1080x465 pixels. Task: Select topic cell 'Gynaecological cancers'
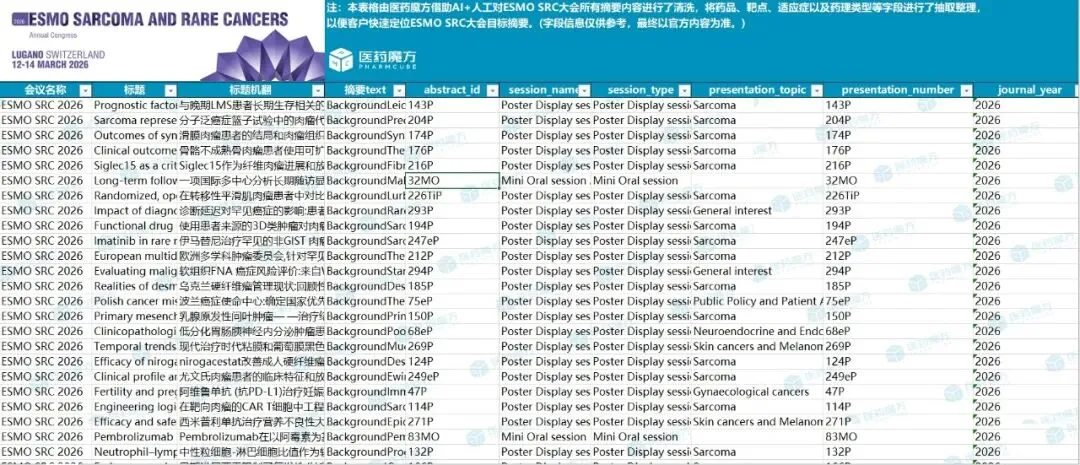coord(757,392)
